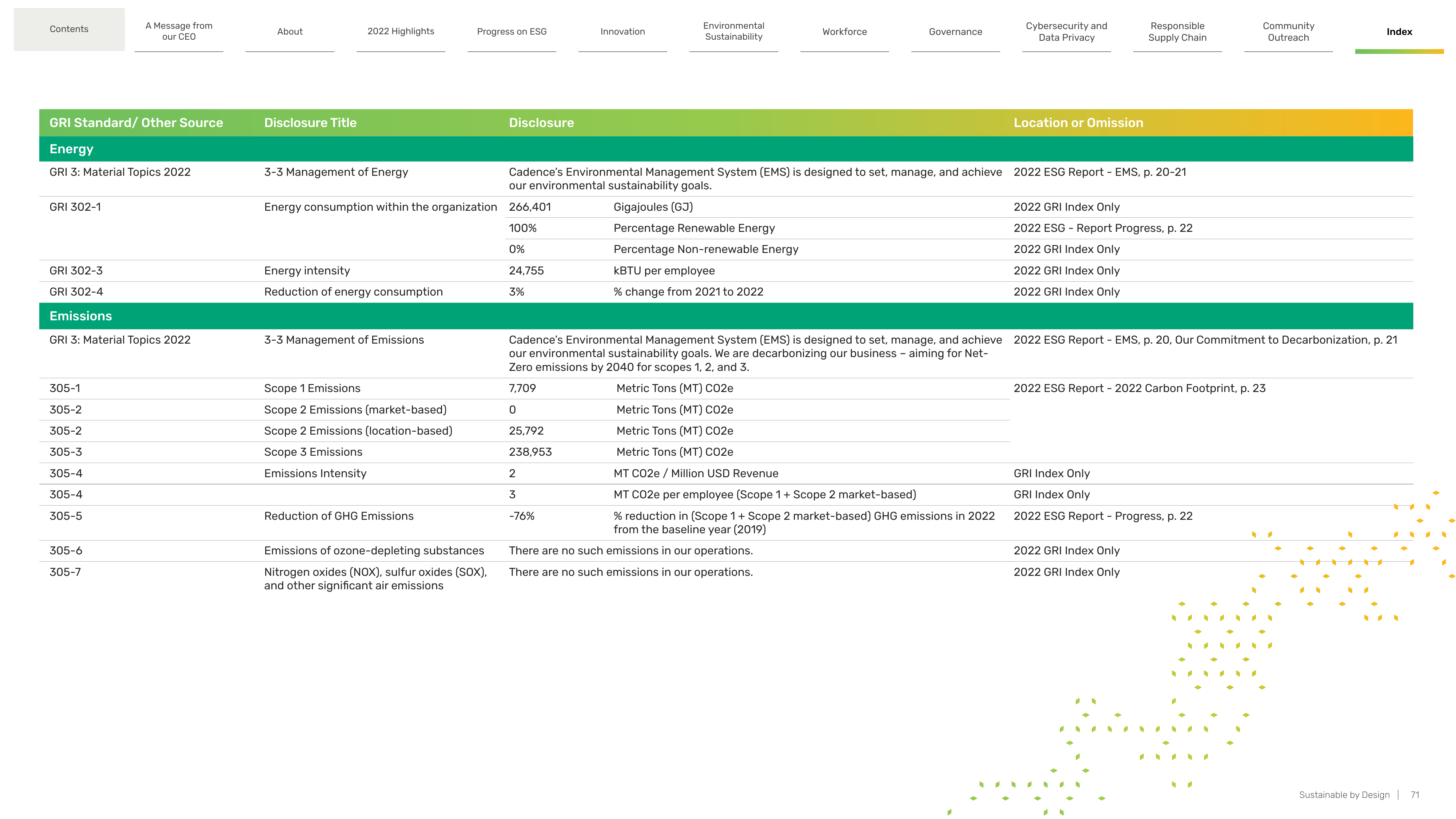Click the active Index tab

1400,32
